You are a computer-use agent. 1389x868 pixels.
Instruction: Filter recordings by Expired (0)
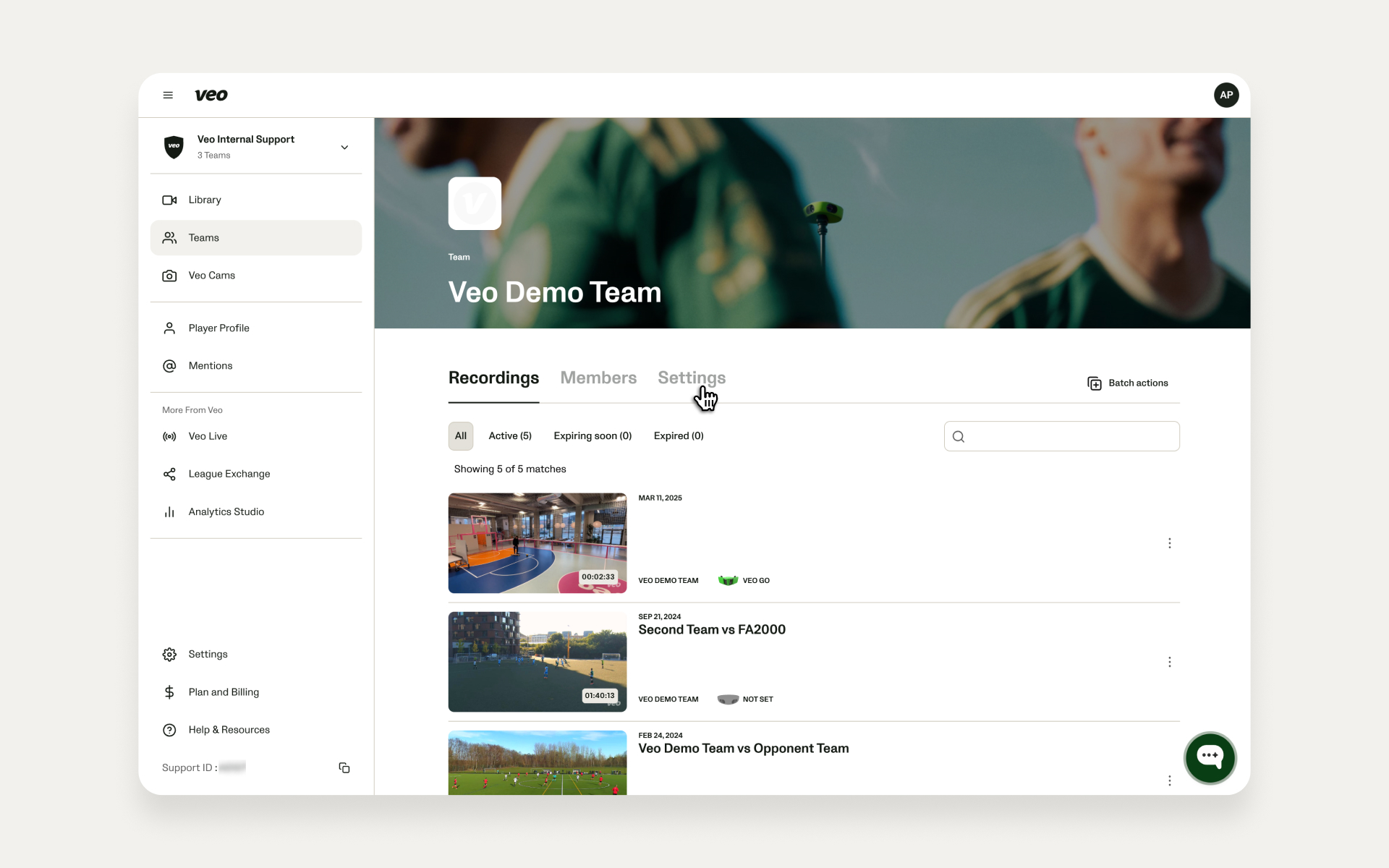pos(679,436)
